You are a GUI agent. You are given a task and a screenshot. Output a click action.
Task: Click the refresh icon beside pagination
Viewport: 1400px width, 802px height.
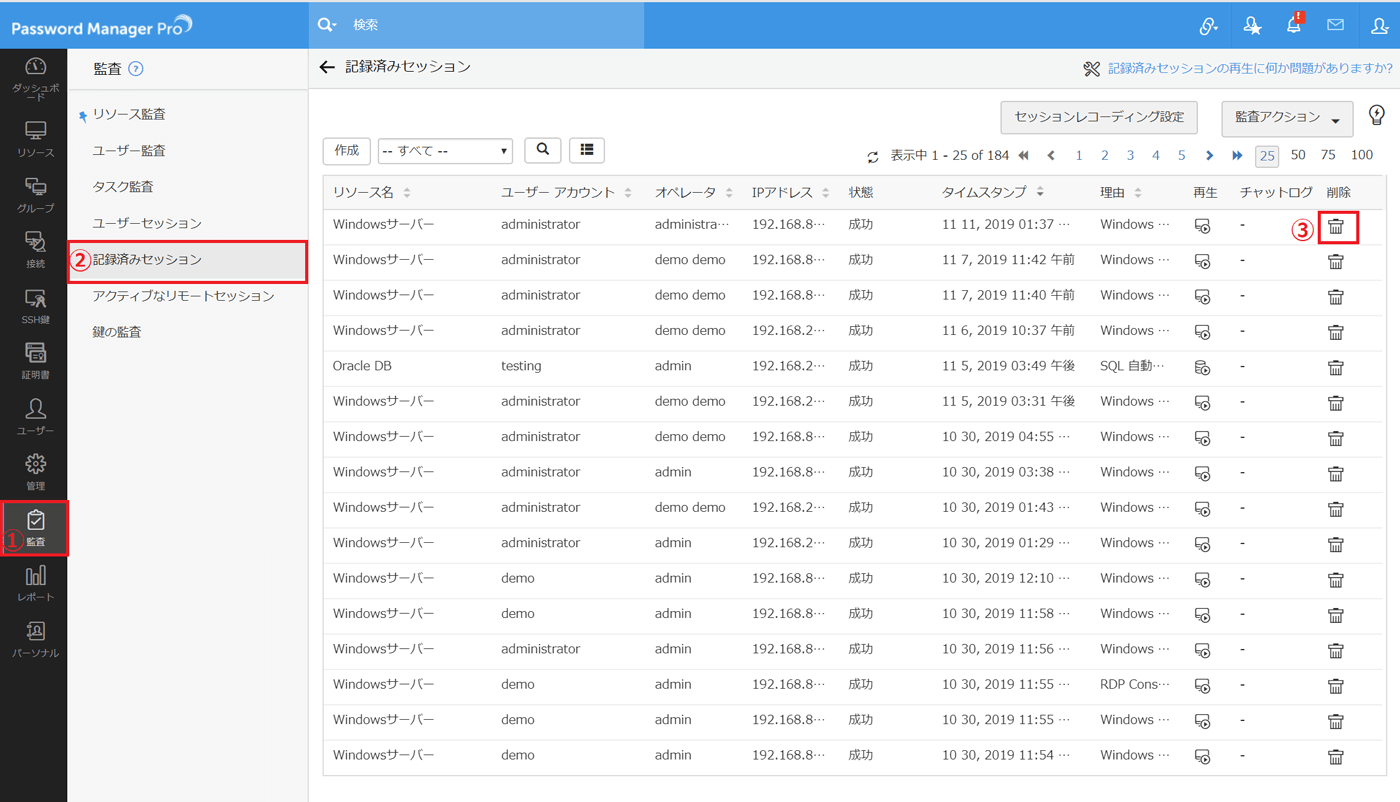[873, 157]
